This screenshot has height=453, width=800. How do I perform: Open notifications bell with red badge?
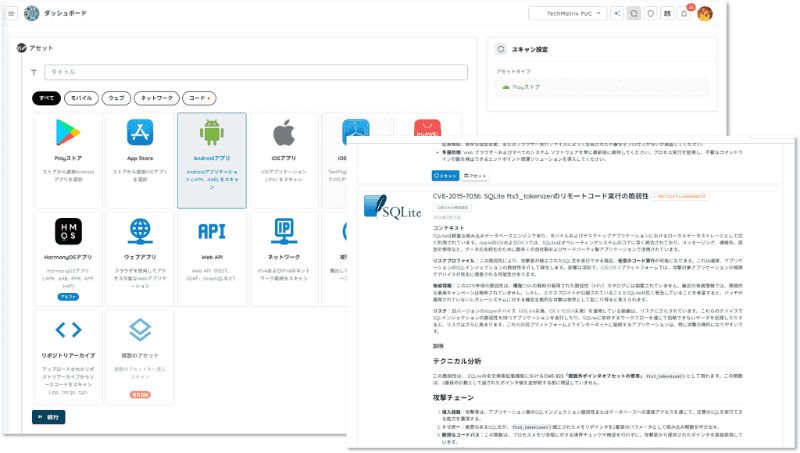tap(684, 14)
